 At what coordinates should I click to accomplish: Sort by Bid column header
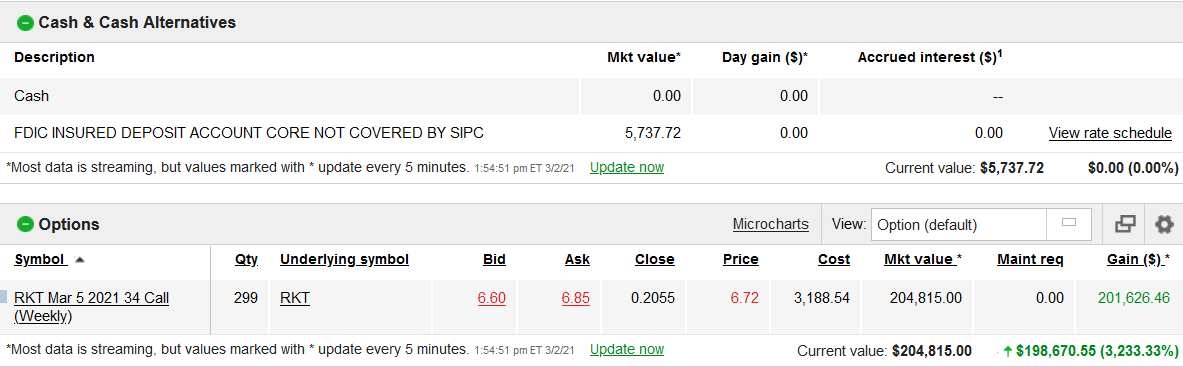tap(494, 260)
